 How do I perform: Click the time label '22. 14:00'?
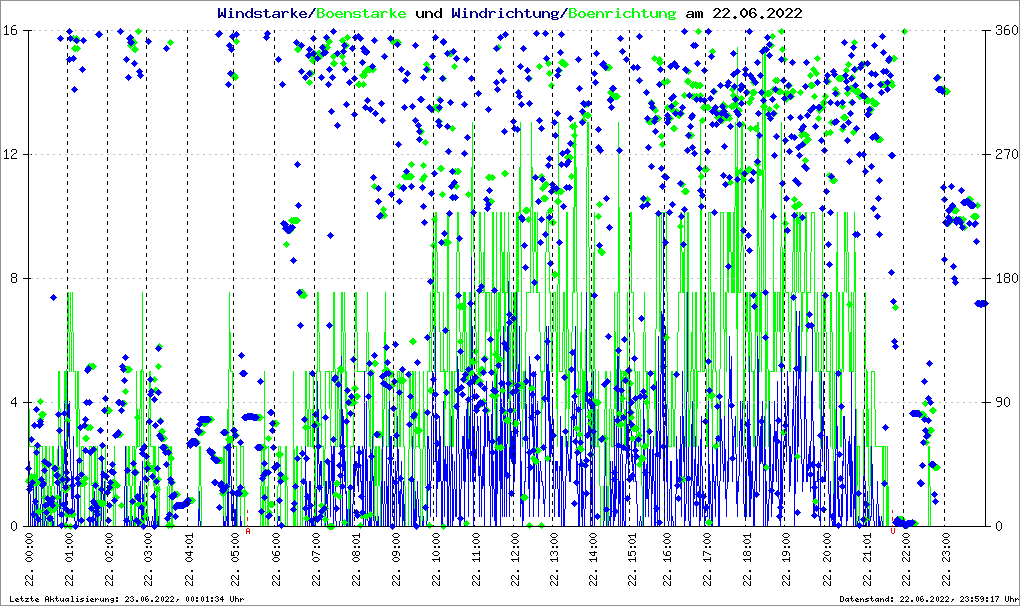[593, 560]
